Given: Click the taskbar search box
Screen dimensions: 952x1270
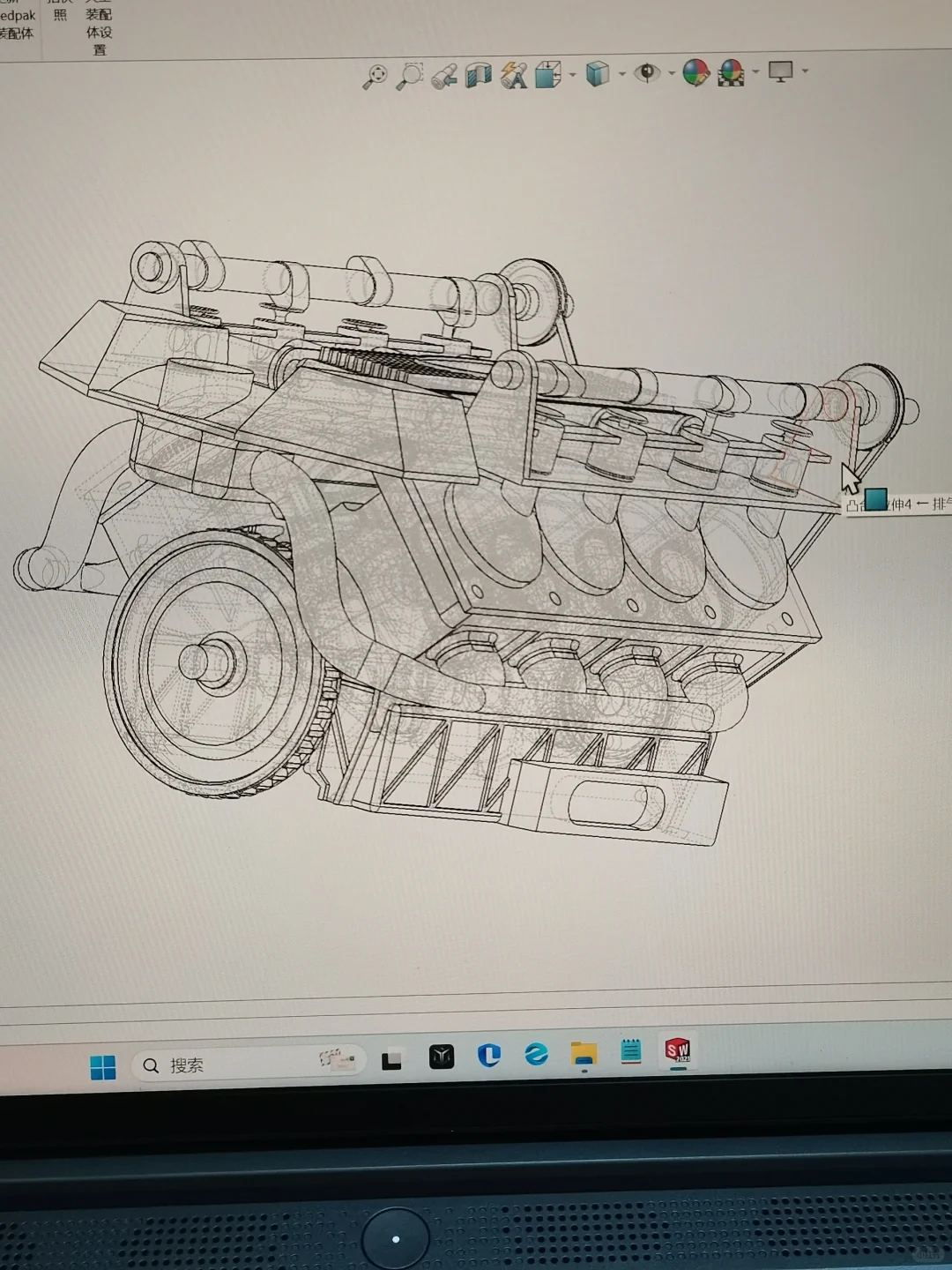Looking at the screenshot, I should [x=249, y=1065].
